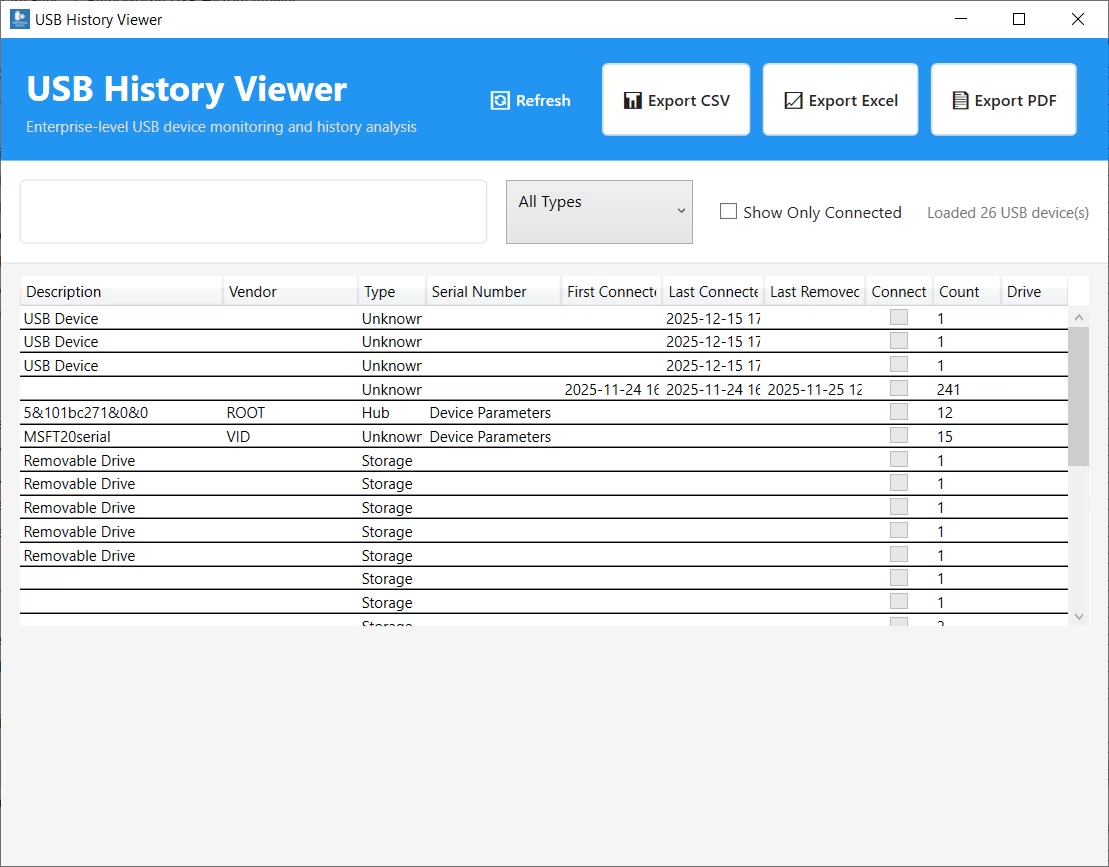The width and height of the screenshot is (1109, 867).
Task: Toggle Connected checkbox in the ROOT Hub row
Action: (899, 412)
